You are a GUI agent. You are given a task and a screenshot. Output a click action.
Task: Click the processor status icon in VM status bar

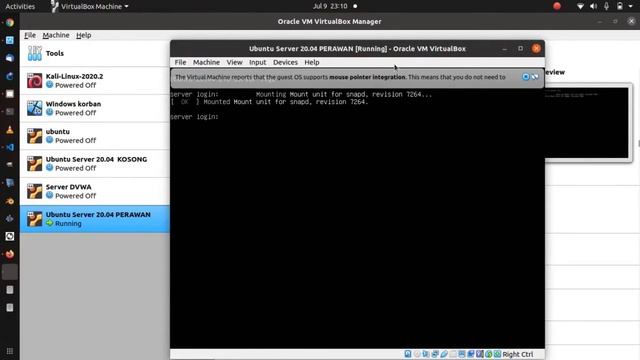[480, 354]
